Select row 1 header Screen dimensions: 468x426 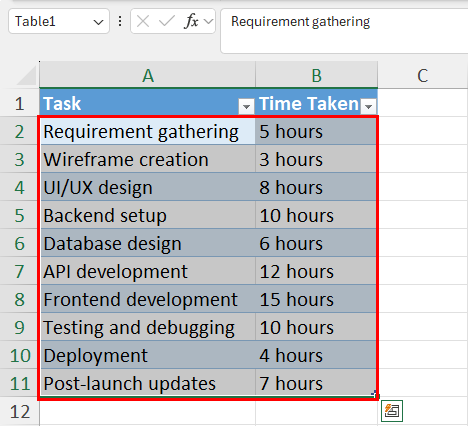[x=19, y=103]
